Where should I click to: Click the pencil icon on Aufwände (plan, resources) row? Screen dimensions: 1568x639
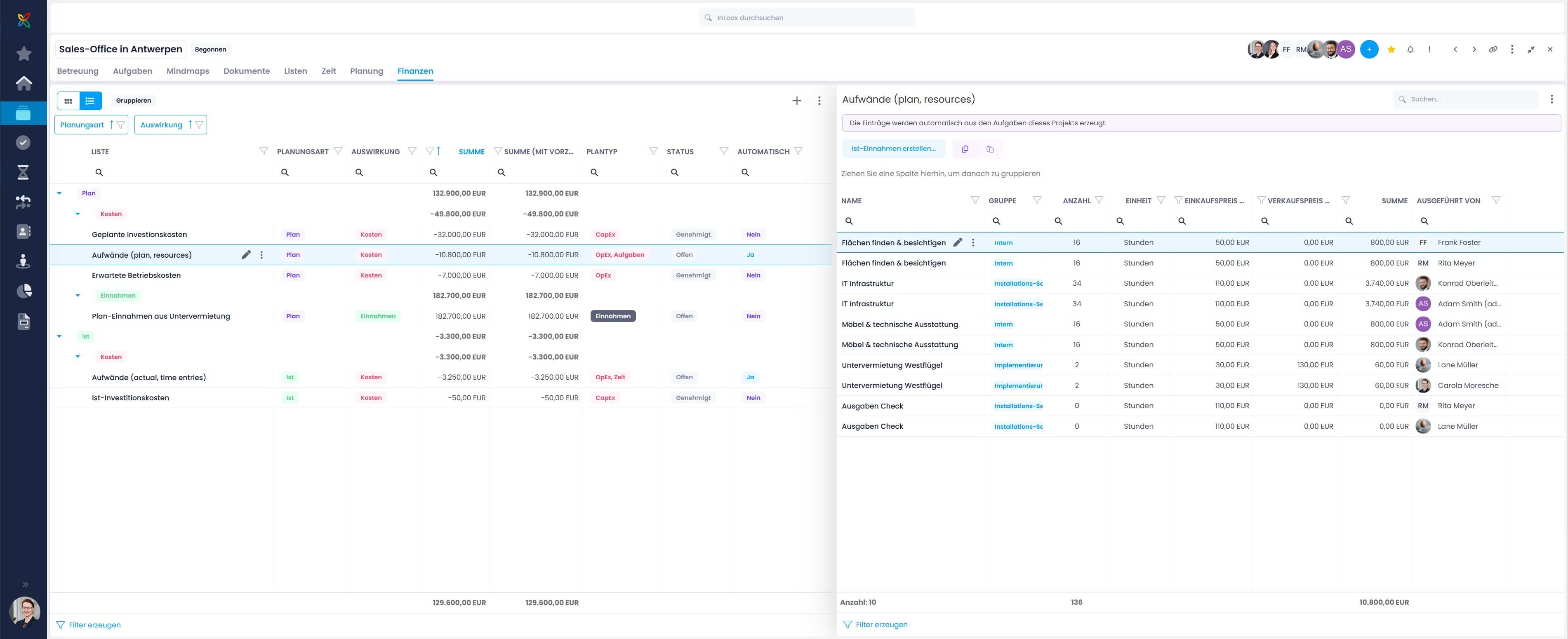[x=246, y=255]
